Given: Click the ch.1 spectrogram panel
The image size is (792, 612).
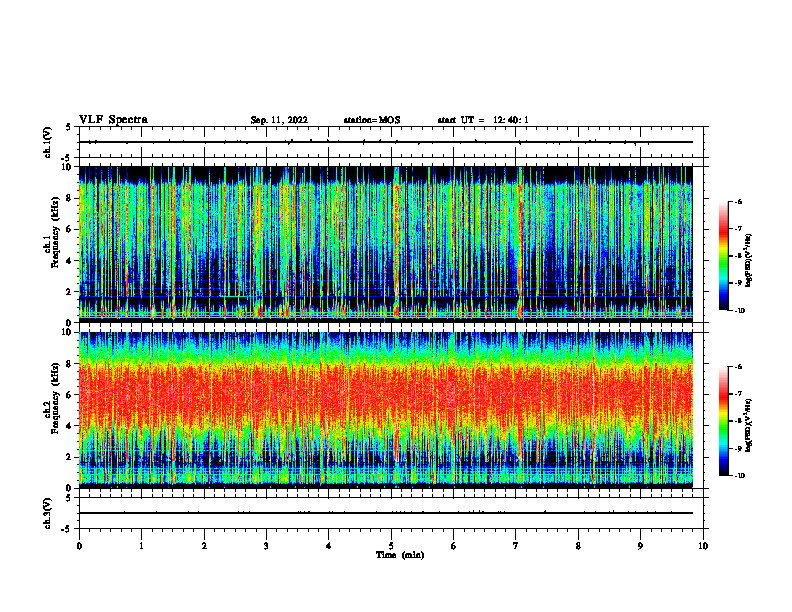Looking at the screenshot, I should point(386,244).
